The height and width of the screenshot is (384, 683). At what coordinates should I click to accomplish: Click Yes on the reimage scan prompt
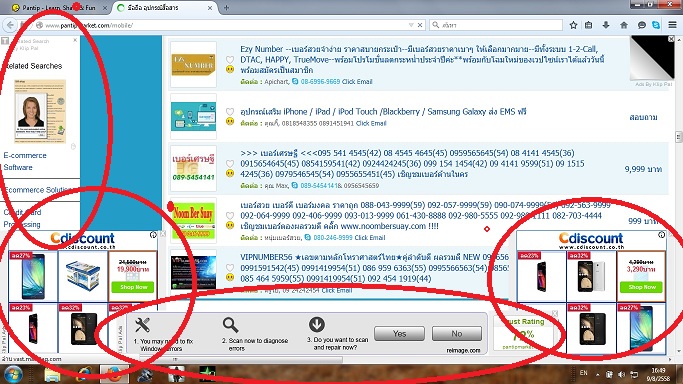(x=399, y=333)
